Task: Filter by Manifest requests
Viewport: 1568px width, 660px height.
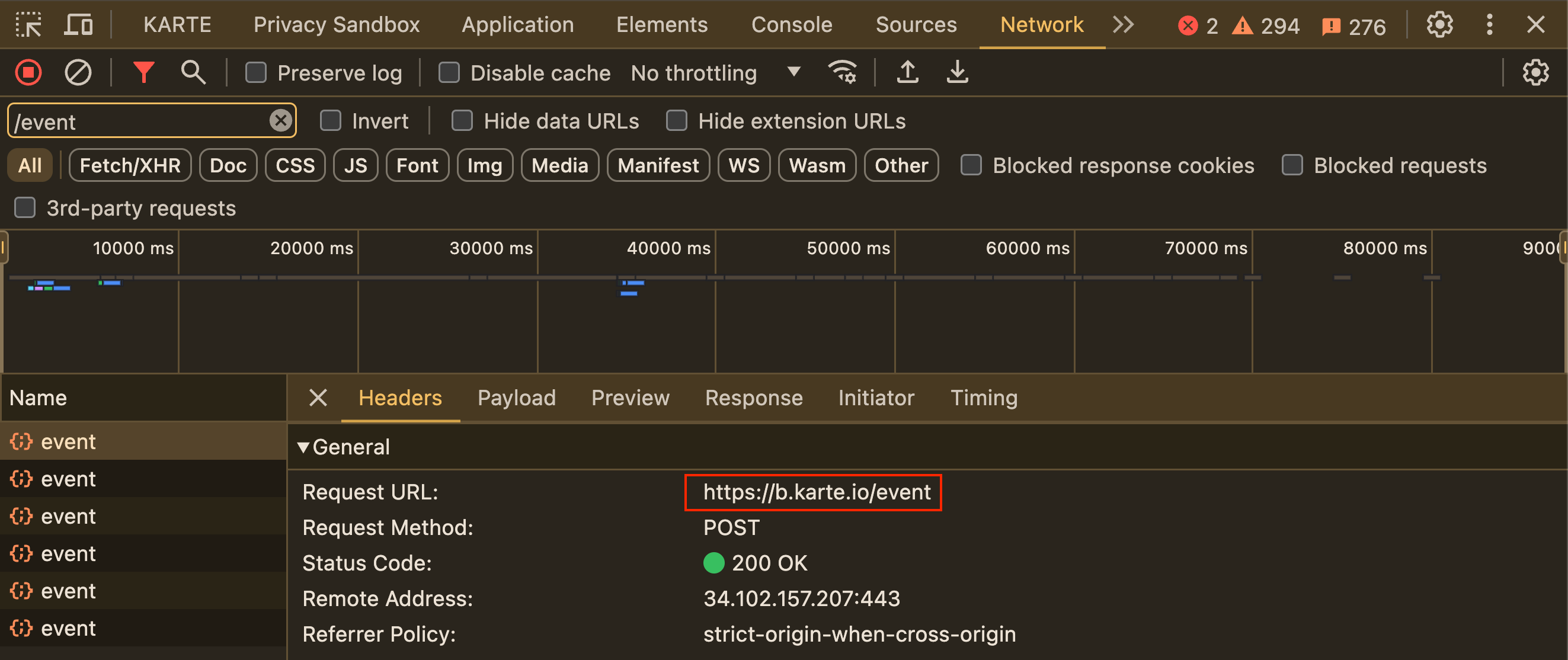Action: click(658, 165)
